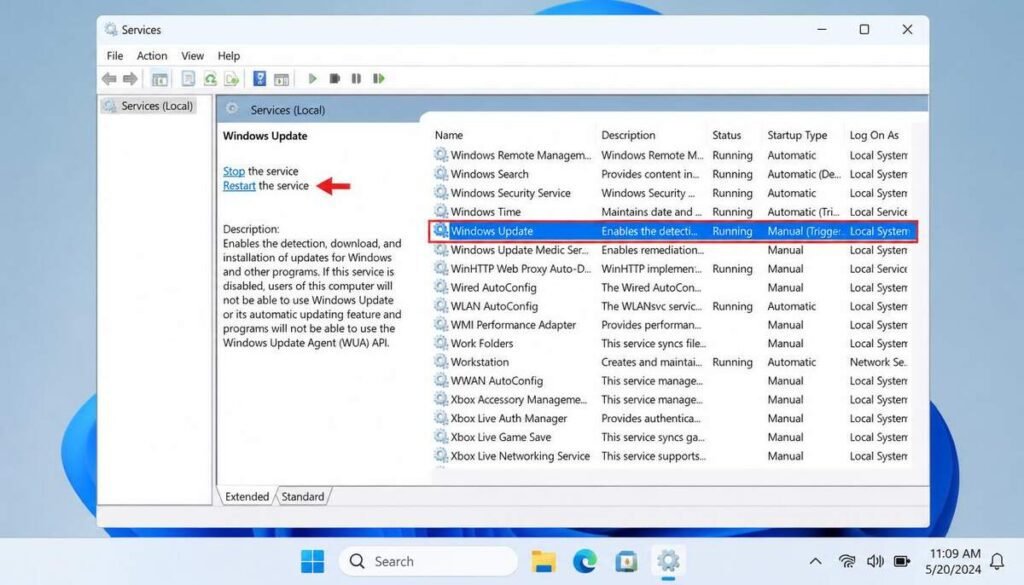Select the WLAN AutoConfig service
The width and height of the screenshot is (1024, 585).
pyautogui.click(x=671, y=306)
